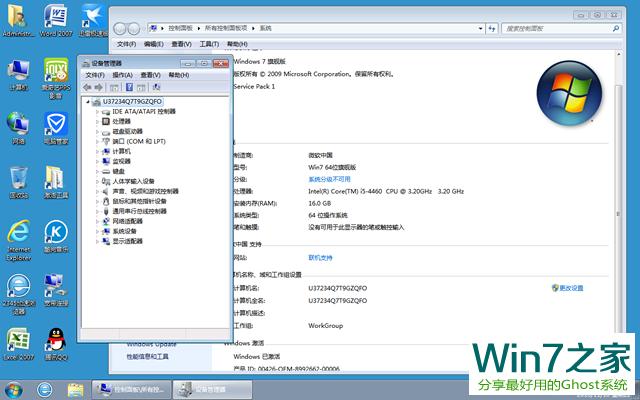Expand the 网络适配器 network adapters node
This screenshot has height=400, width=640.
[97, 221]
